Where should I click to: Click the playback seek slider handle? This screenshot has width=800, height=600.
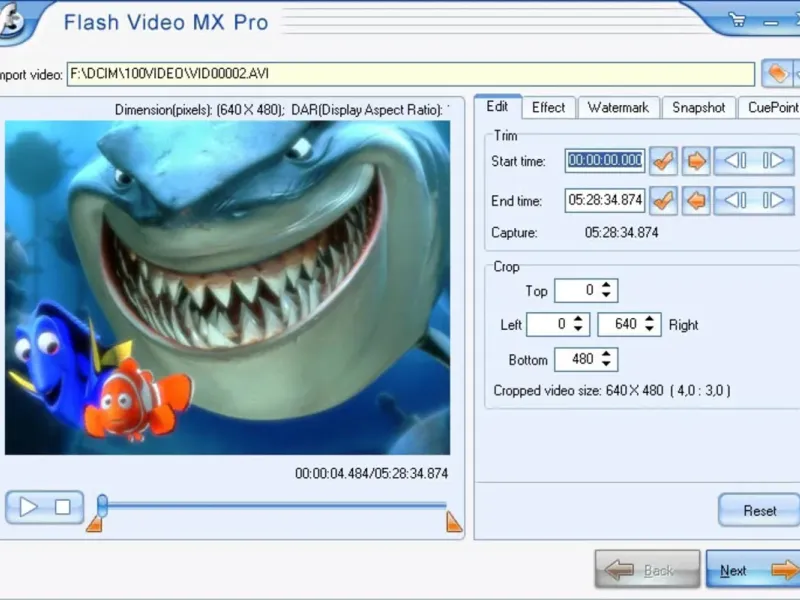pos(103,506)
